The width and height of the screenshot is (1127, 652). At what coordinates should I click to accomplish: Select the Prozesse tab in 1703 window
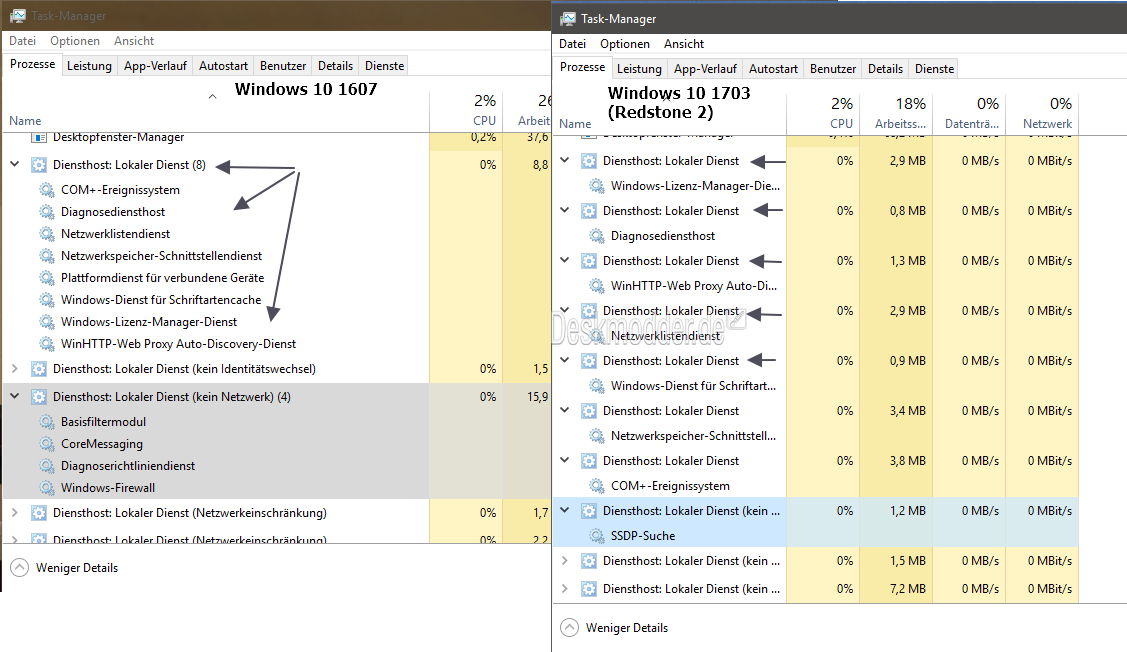tap(582, 67)
